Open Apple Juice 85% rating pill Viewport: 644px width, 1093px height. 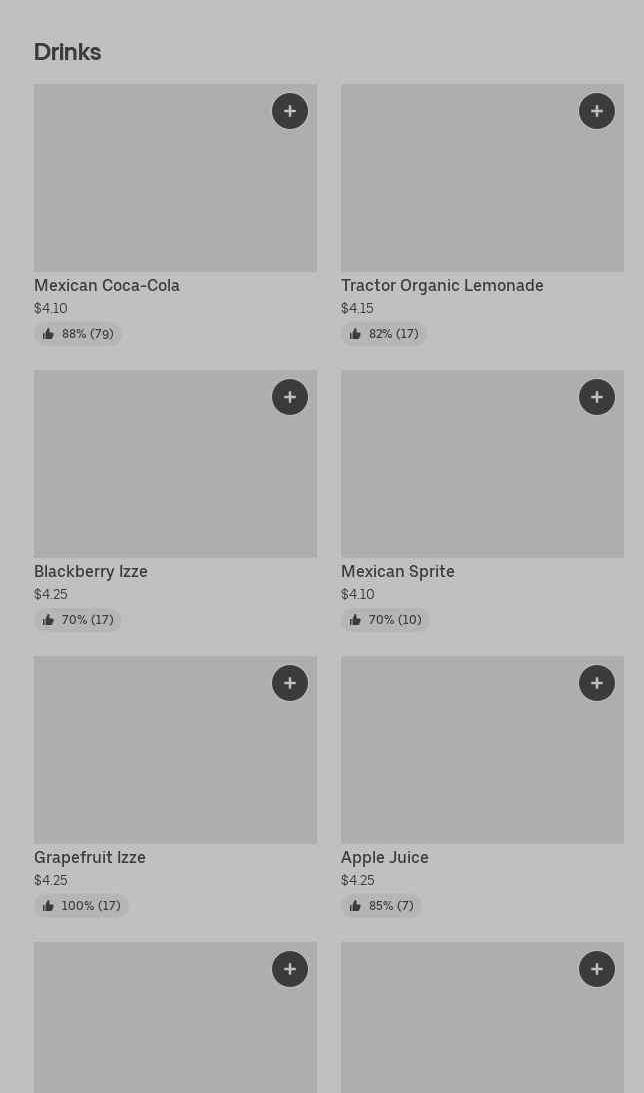coord(381,906)
